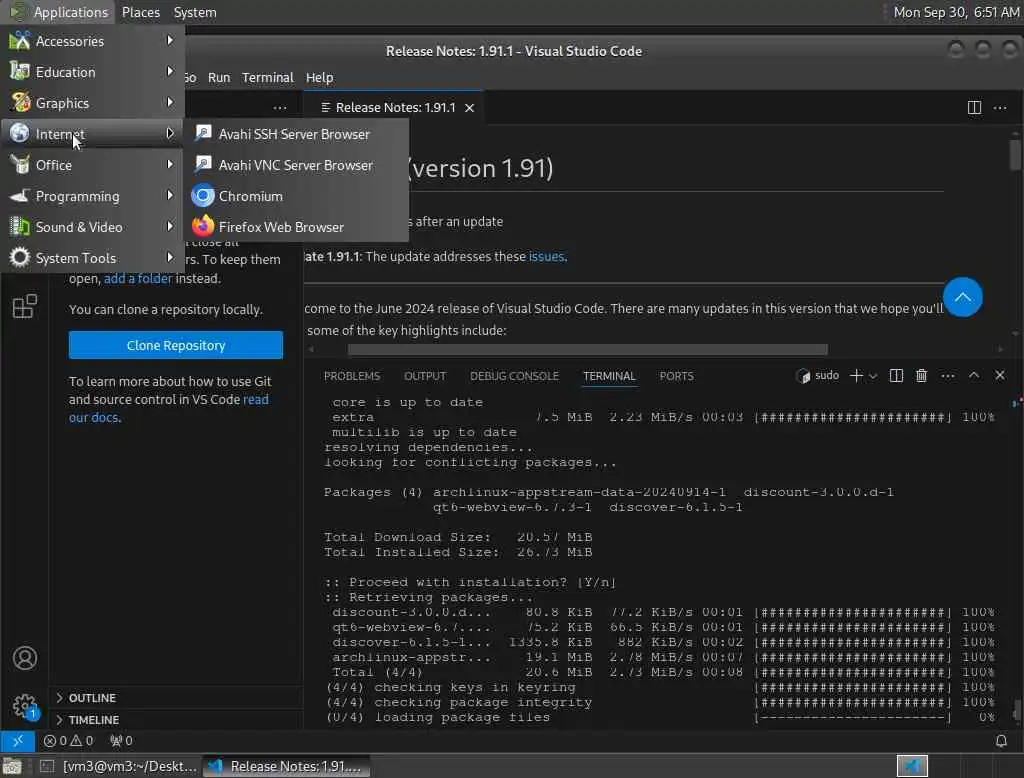Click the blue scroll-to-top round button

point(962,297)
